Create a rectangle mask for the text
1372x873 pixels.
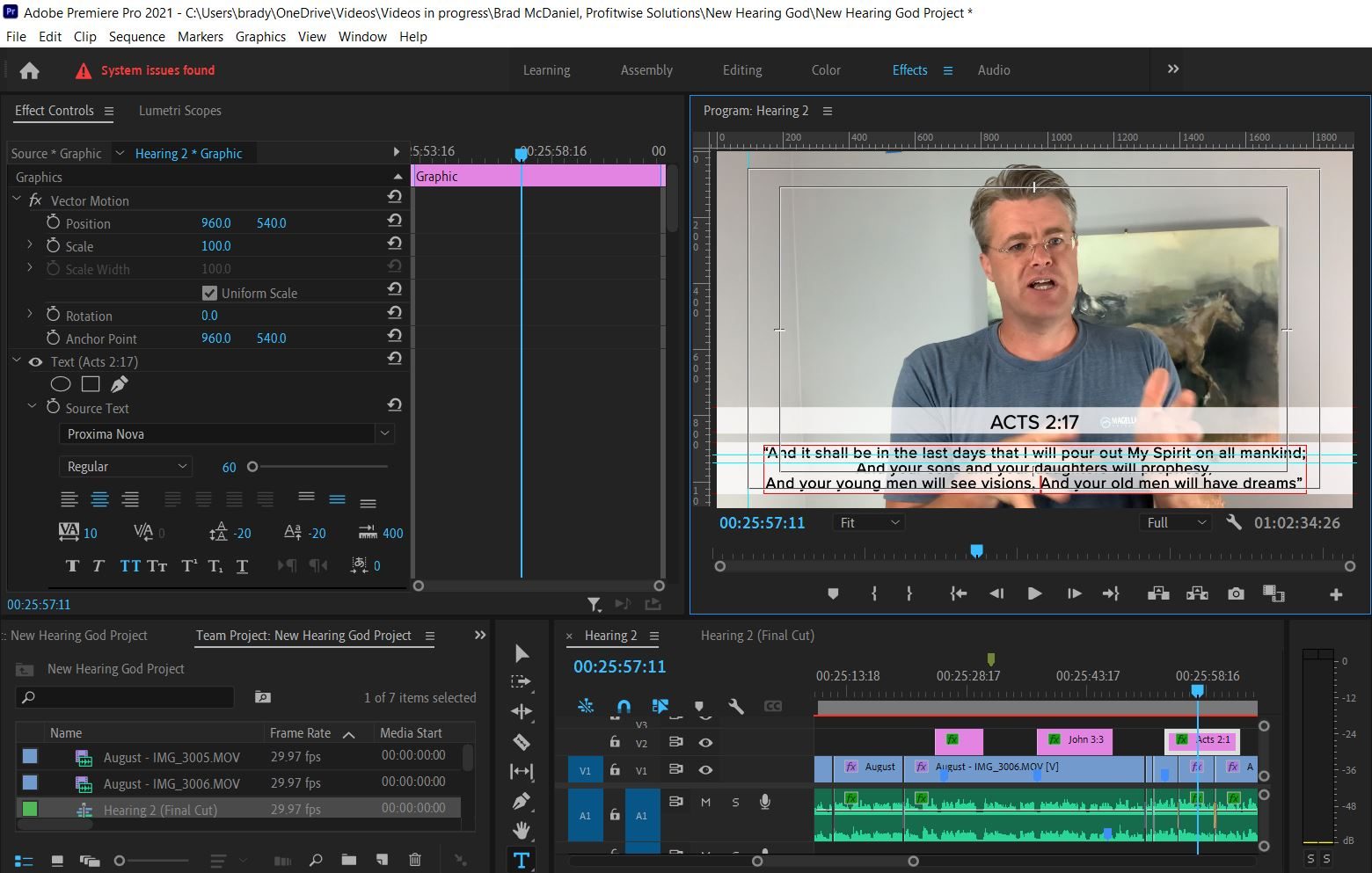(x=90, y=384)
